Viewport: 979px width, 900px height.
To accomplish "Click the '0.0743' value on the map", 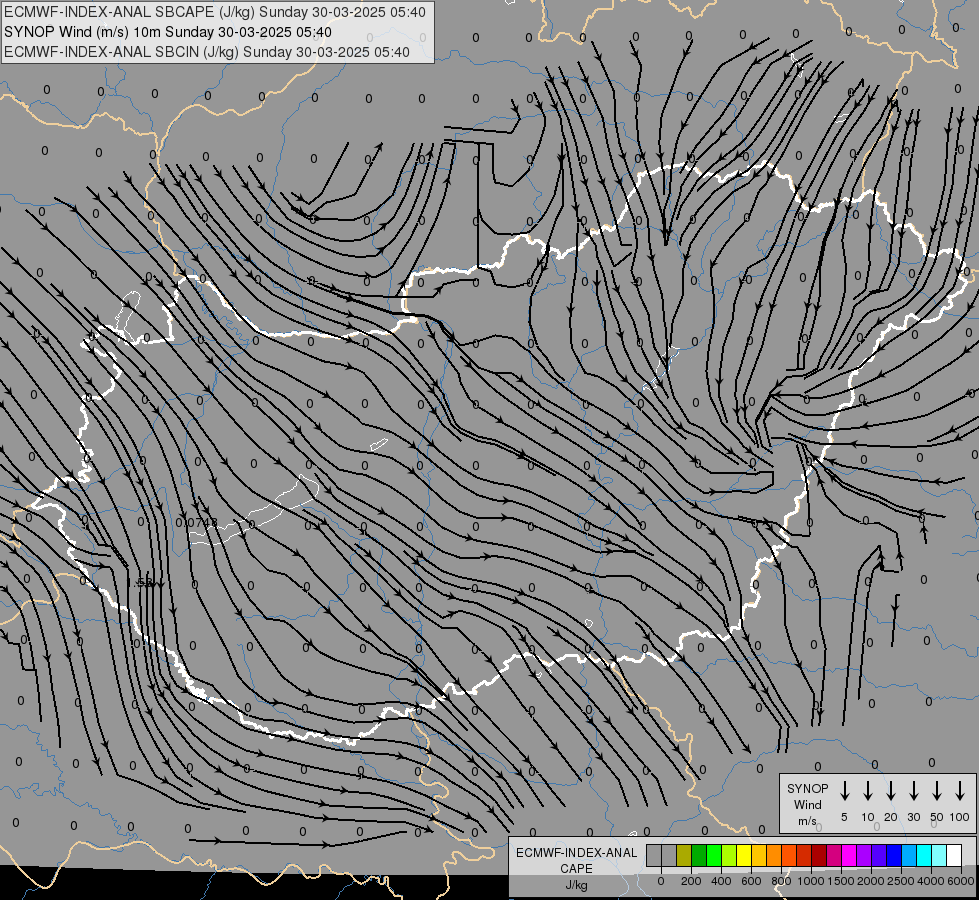I will [x=197, y=522].
